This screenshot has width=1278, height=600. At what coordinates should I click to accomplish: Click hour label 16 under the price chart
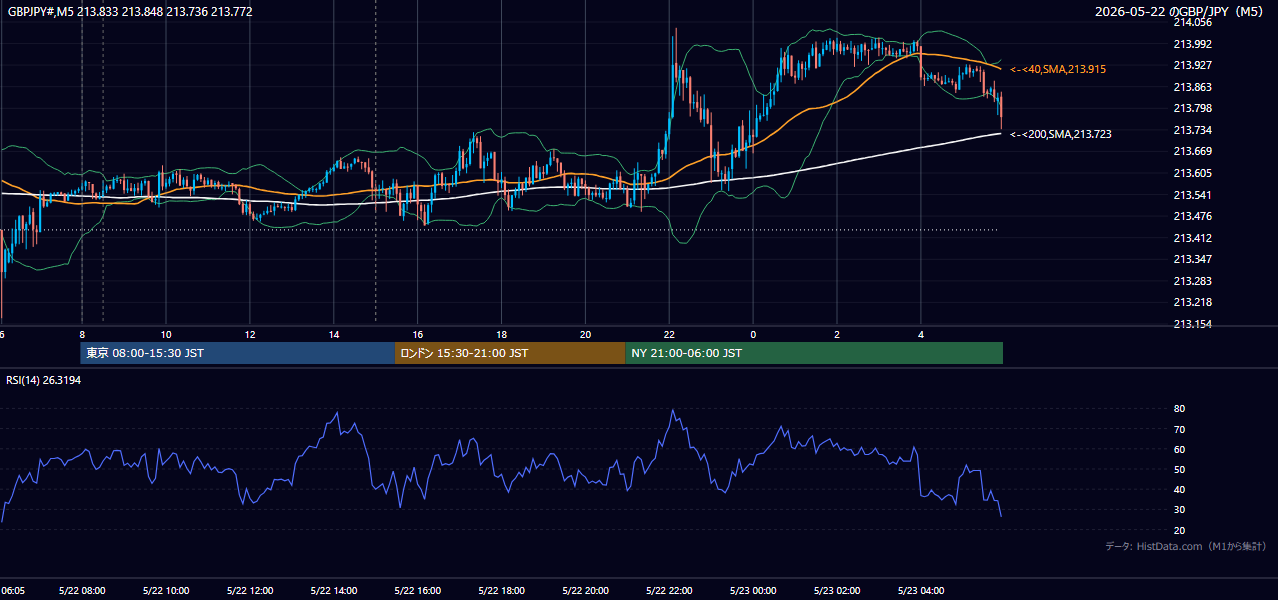(418, 334)
